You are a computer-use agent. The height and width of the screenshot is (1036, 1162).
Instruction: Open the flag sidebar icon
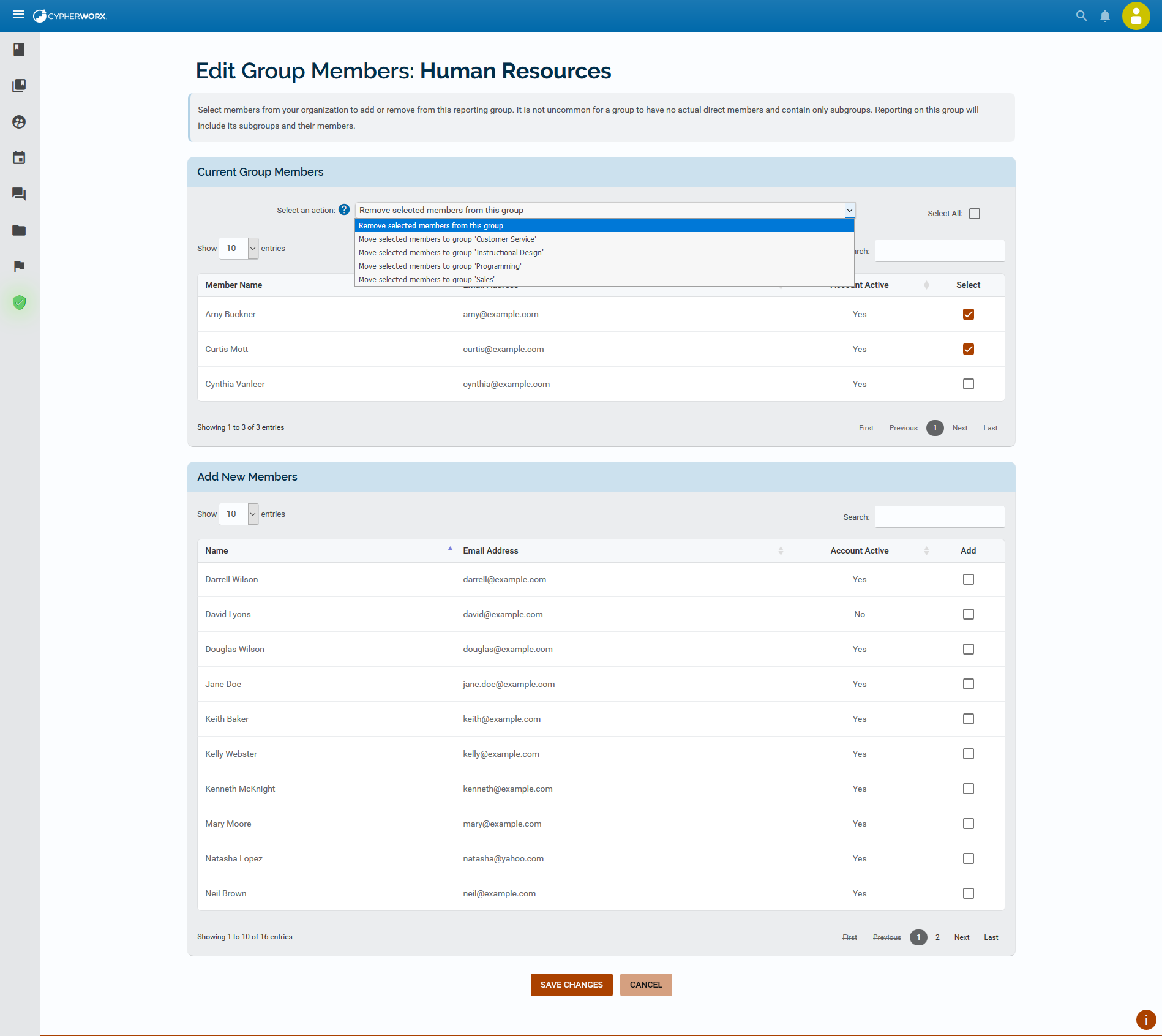click(19, 266)
